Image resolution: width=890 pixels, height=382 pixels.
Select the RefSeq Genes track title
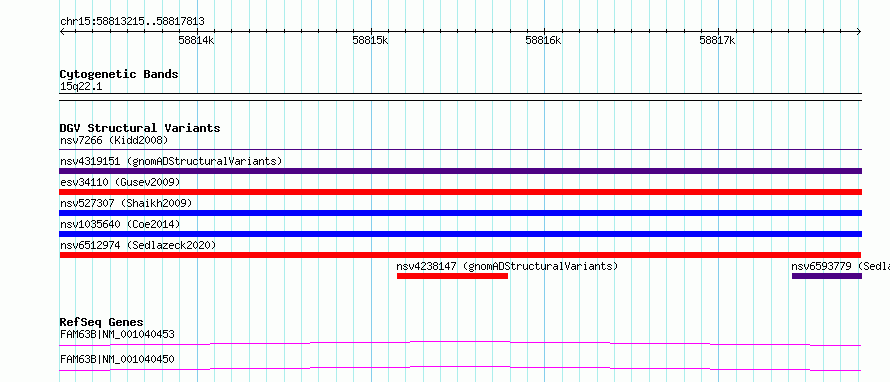click(x=102, y=322)
